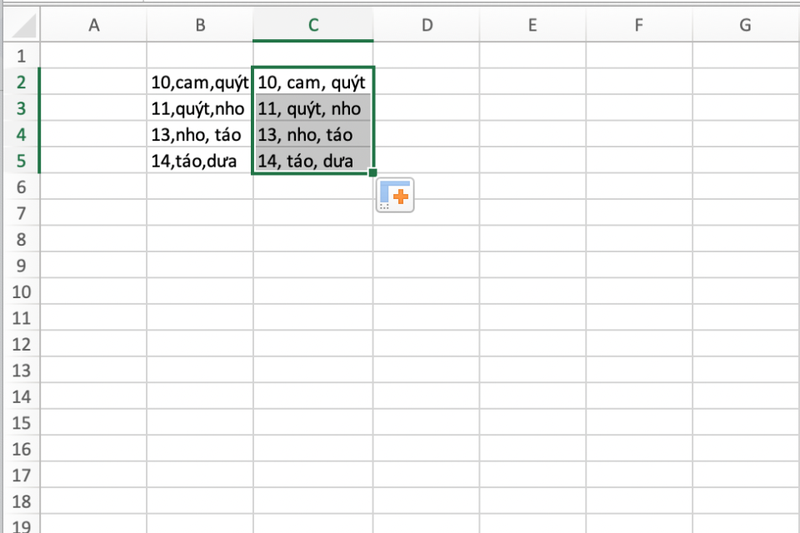800x533 pixels.
Task: Select row 17 header
Action: pos(21,475)
